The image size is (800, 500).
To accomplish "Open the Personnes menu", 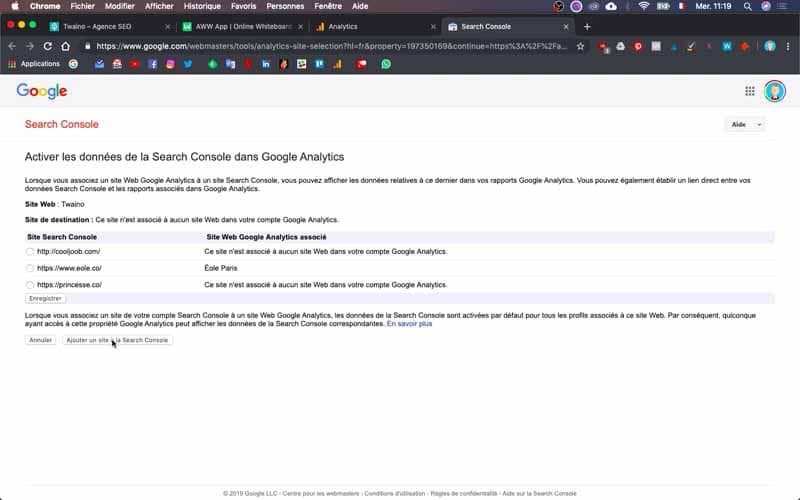I will [x=285, y=6].
